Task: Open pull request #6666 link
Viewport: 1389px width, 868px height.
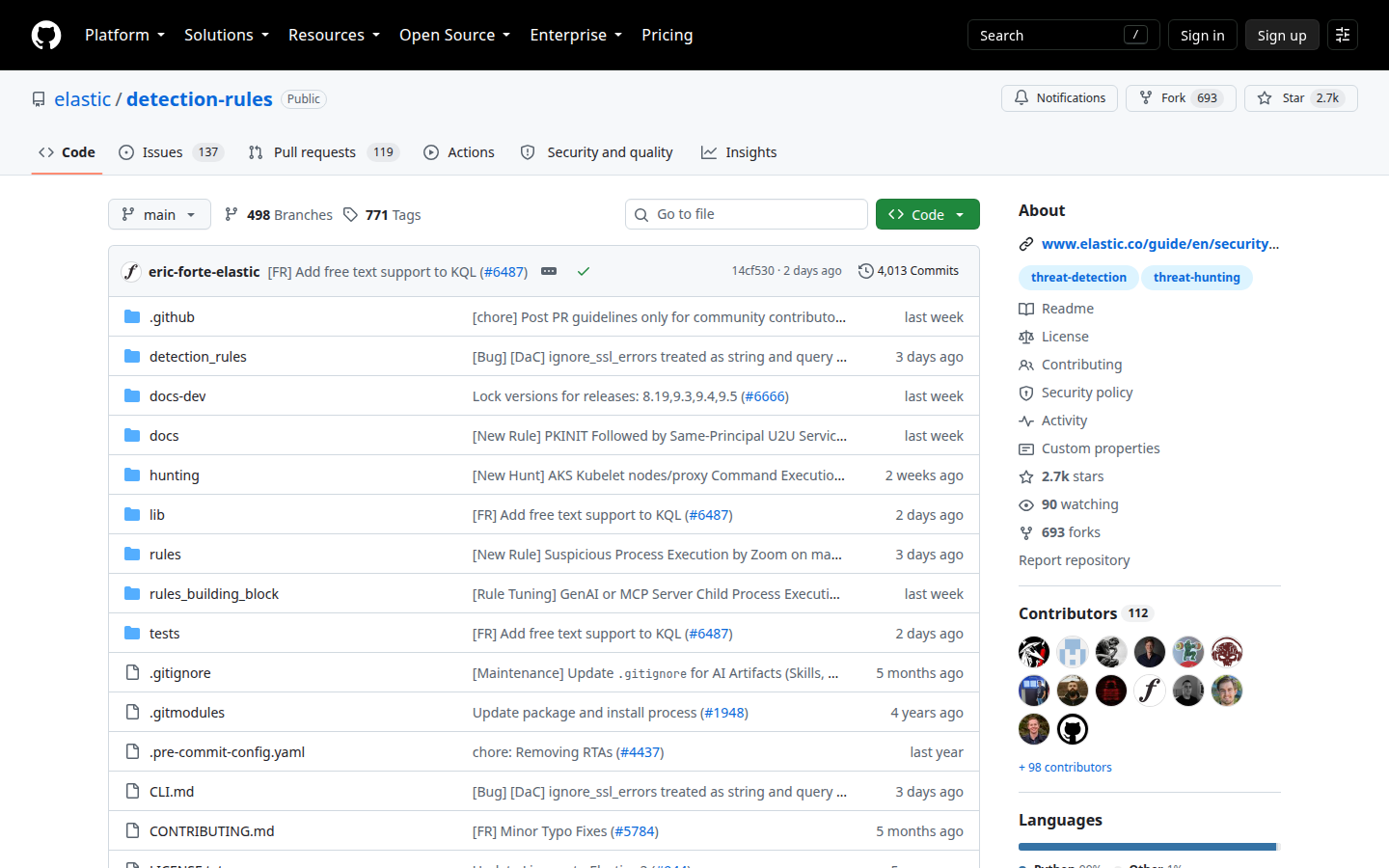Action: (764, 396)
